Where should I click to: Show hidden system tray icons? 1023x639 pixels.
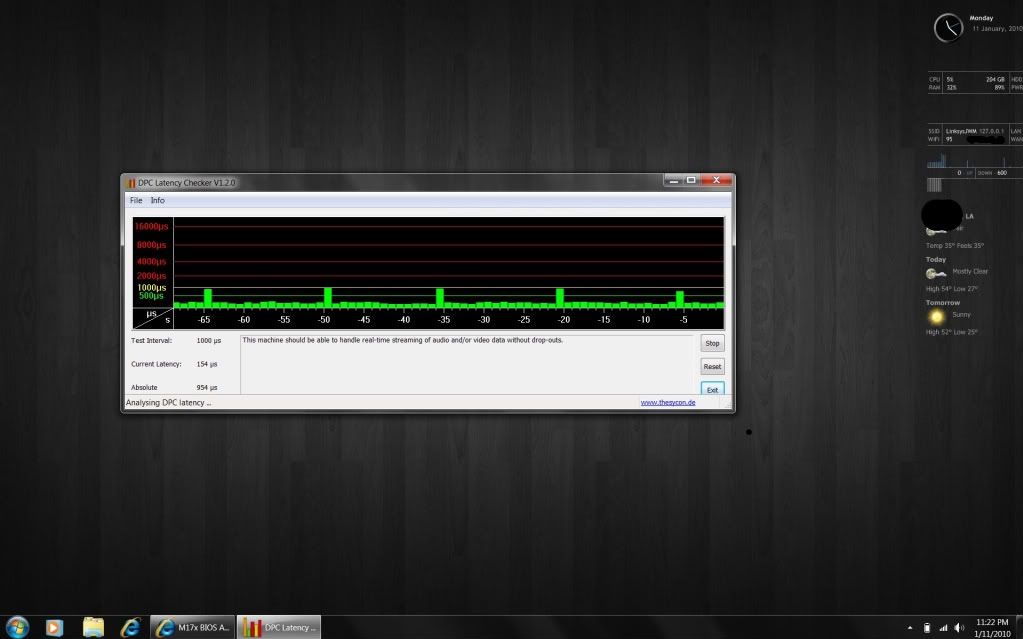[x=910, y=628]
